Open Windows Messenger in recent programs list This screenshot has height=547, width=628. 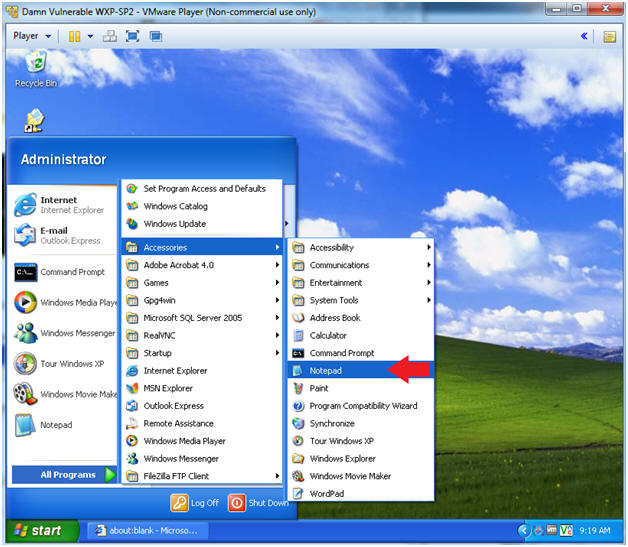pos(64,333)
